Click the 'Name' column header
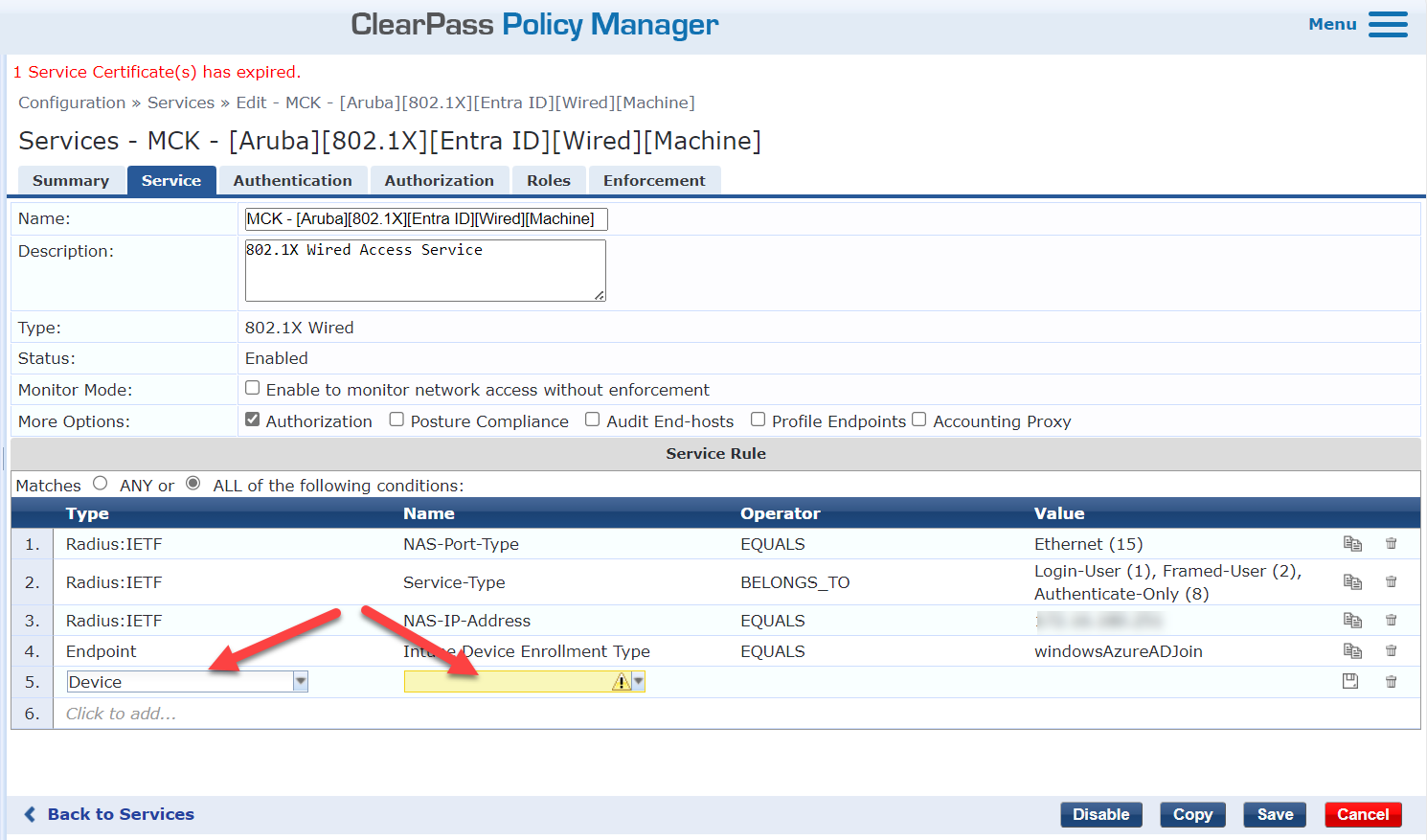1427x840 pixels. click(429, 513)
